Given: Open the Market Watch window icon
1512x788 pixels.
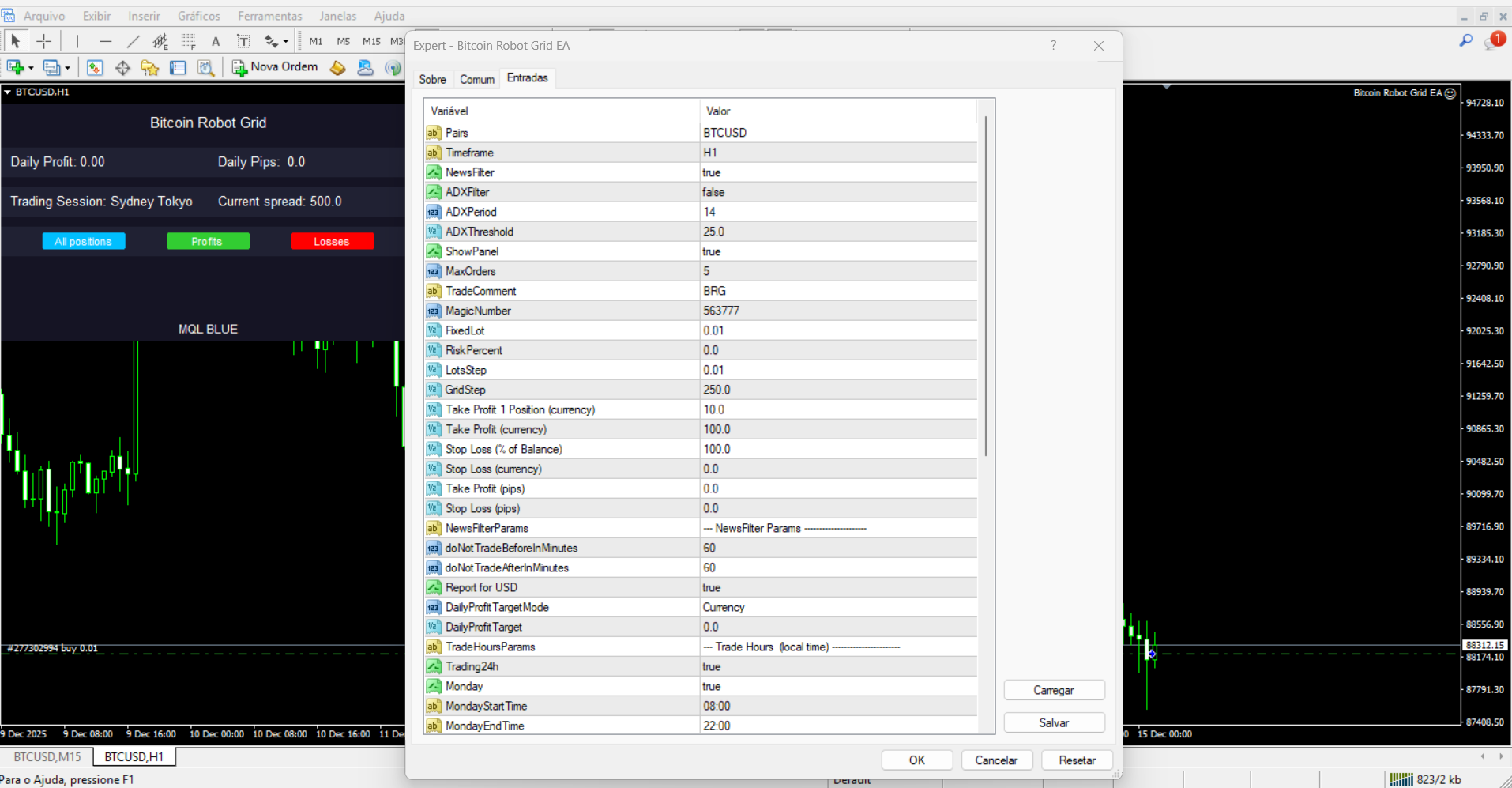Looking at the screenshot, I should click(x=95, y=68).
